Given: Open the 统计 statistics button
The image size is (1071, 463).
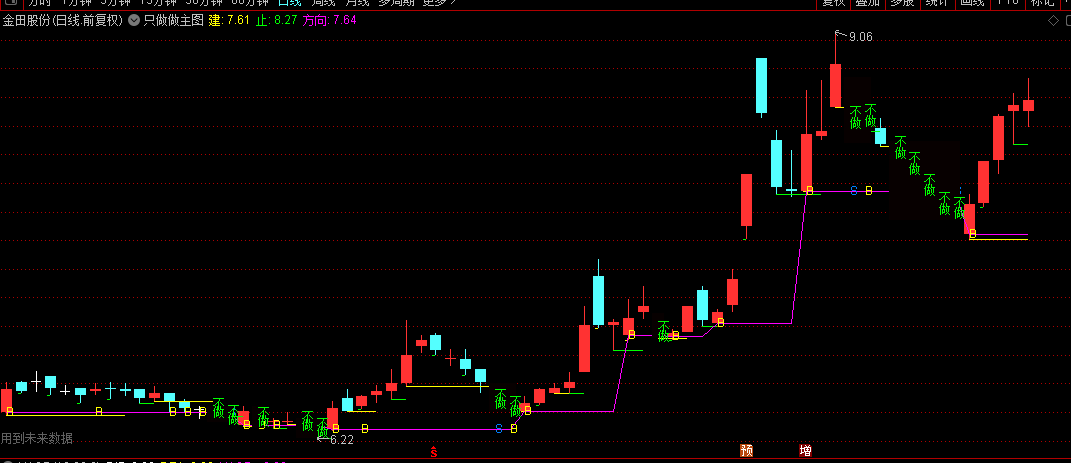Looking at the screenshot, I should (936, 3).
